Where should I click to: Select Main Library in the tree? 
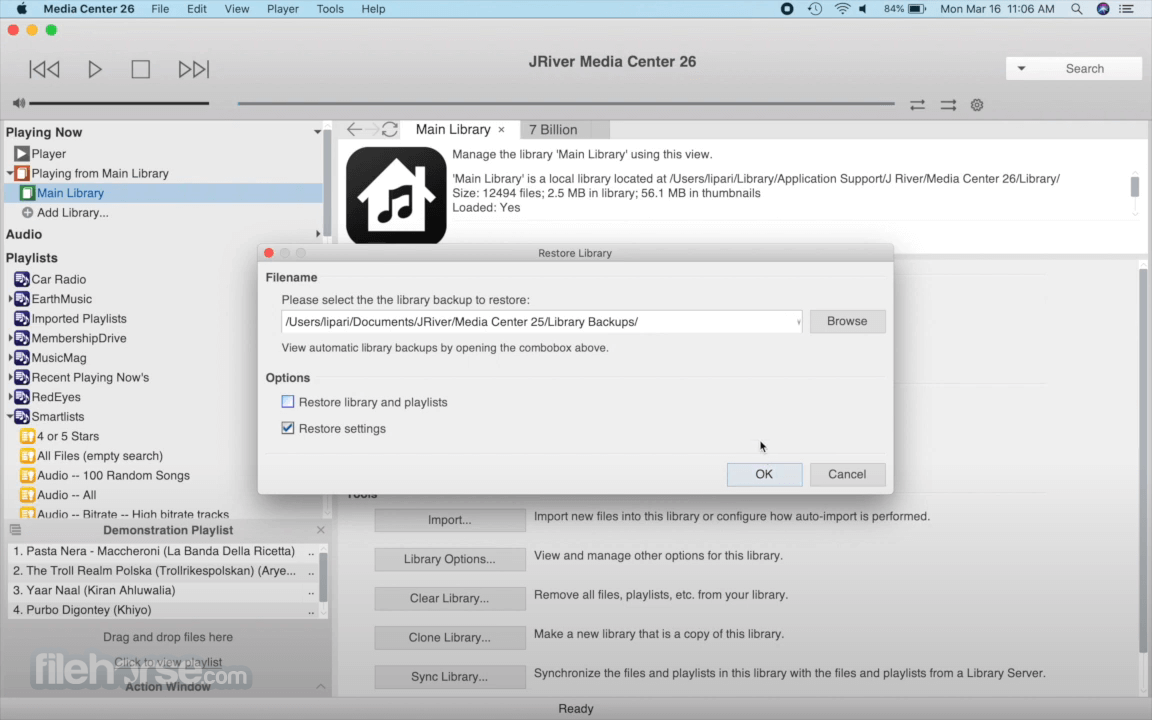[x=70, y=193]
